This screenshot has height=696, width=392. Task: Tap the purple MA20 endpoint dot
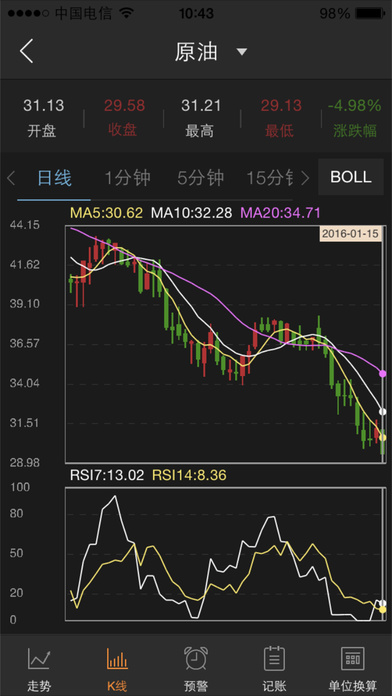(383, 374)
